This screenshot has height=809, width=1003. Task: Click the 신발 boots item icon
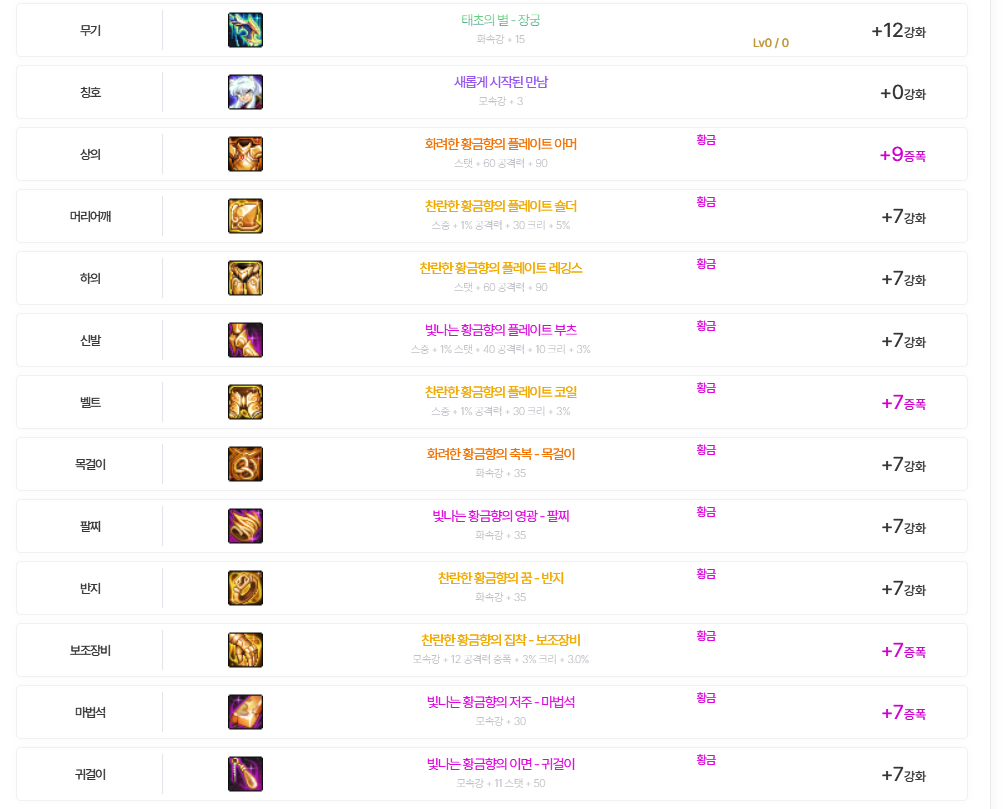(246, 340)
